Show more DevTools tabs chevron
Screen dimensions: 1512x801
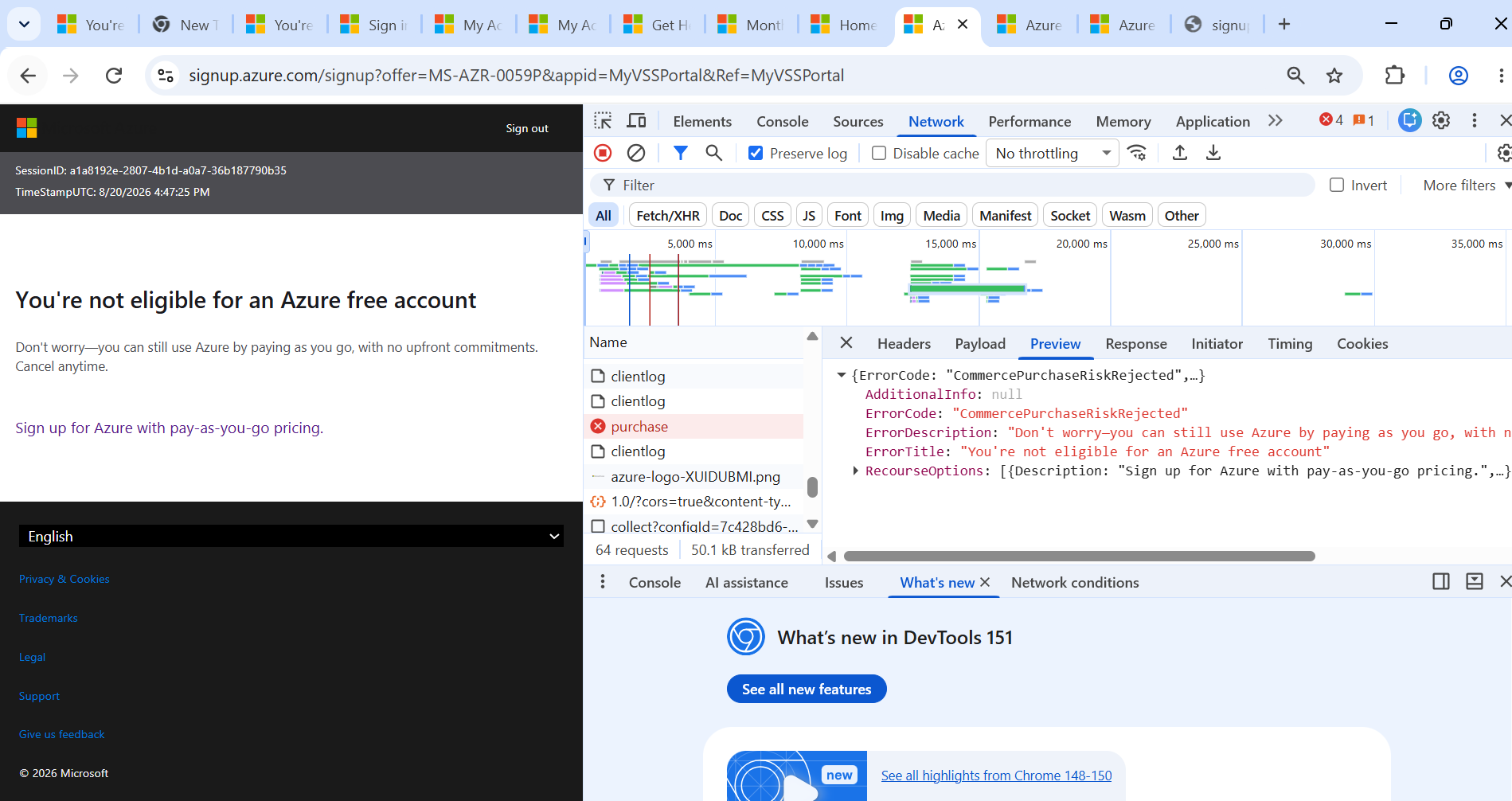pyautogui.click(x=1276, y=120)
